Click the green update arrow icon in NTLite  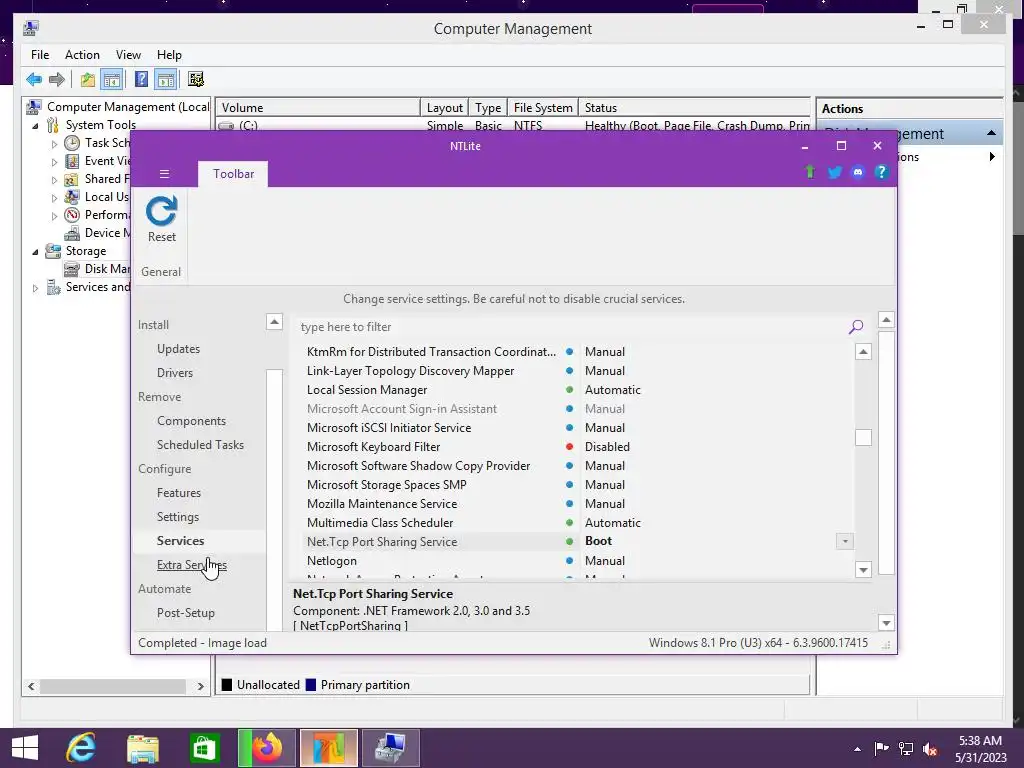pyautogui.click(x=810, y=172)
